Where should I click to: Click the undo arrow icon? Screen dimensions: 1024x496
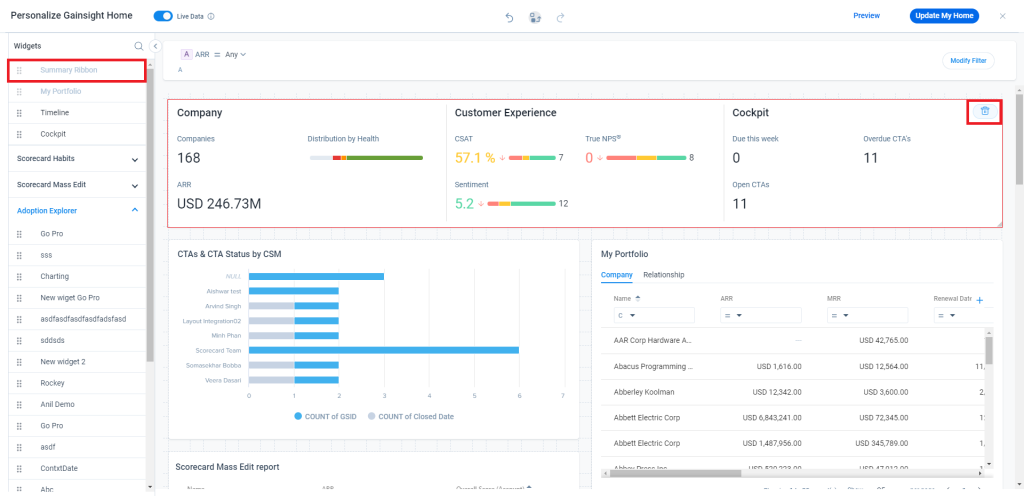[x=509, y=18]
